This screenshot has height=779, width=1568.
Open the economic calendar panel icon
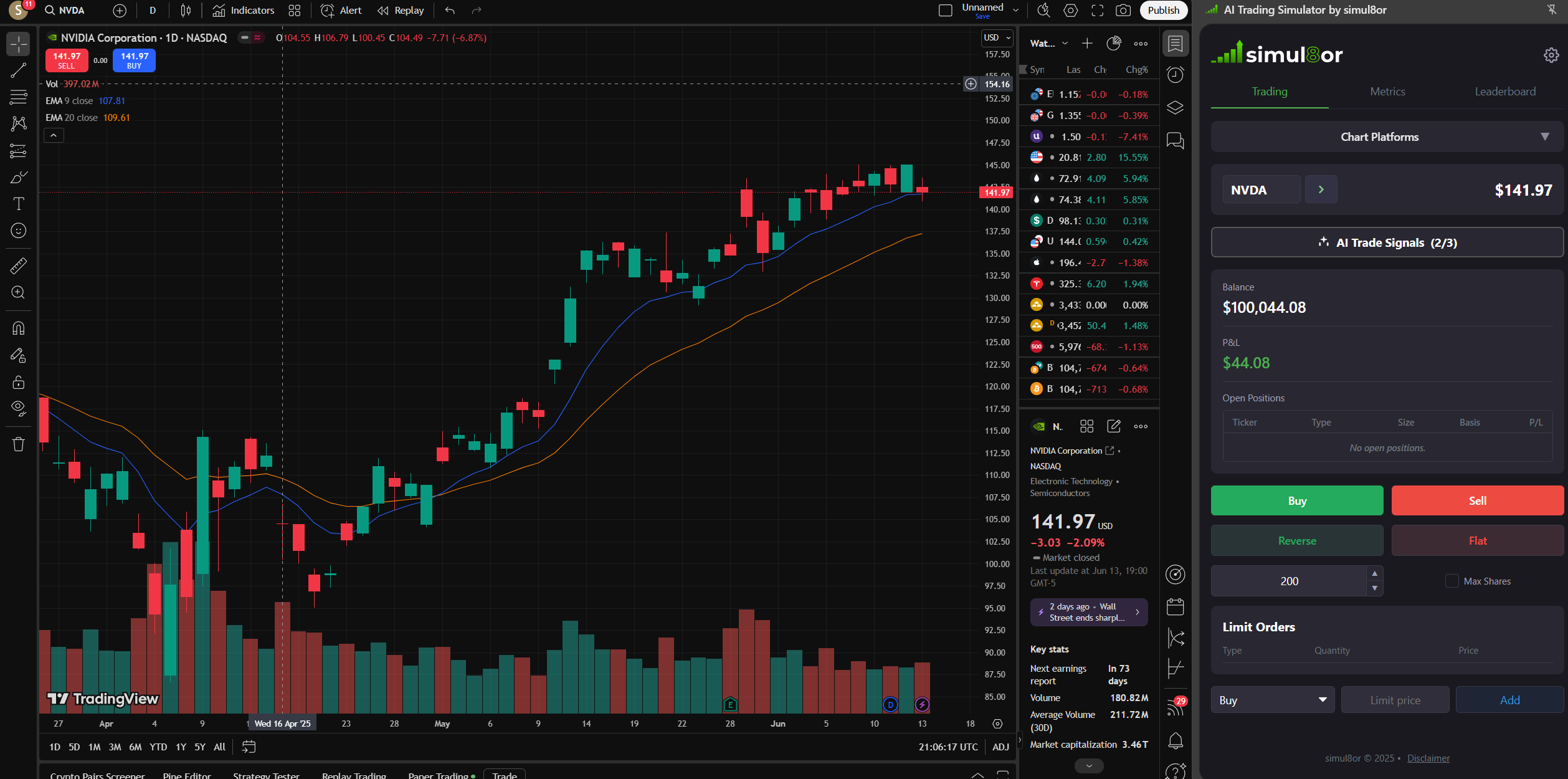click(x=1176, y=606)
